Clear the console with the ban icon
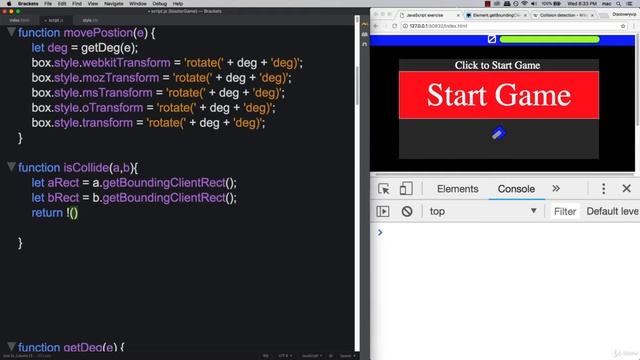This screenshot has height=360, width=640. coord(407,211)
